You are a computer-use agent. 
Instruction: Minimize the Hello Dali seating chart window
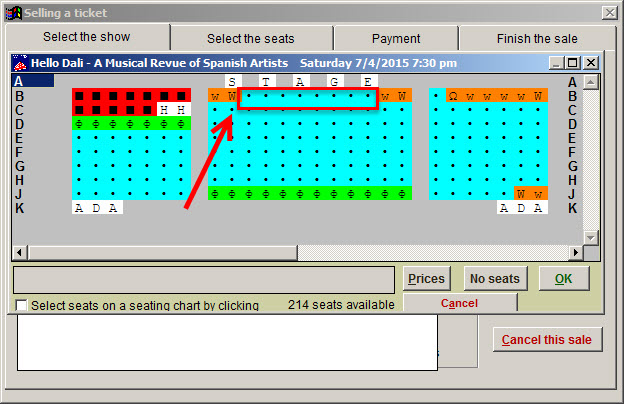[x=556, y=63]
